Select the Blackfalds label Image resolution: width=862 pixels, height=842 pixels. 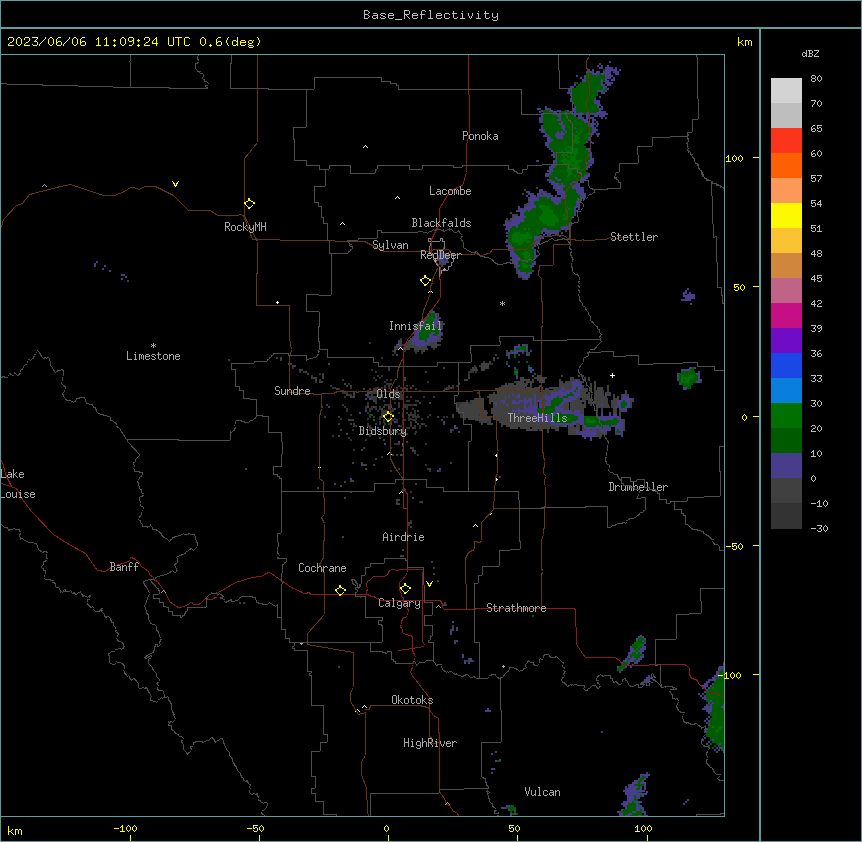[x=441, y=223]
